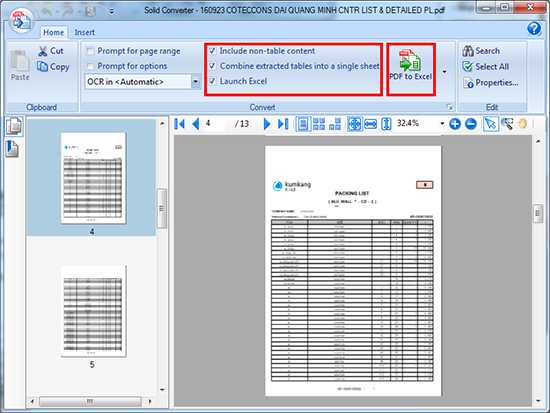Select the page 5 thumbnail

[93, 312]
